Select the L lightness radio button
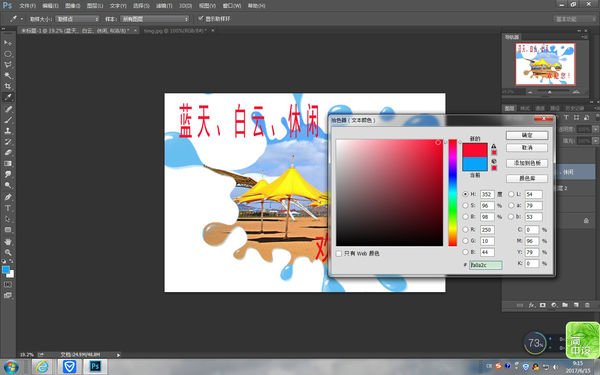Image resolution: width=600 pixels, height=375 pixels. tap(511, 194)
